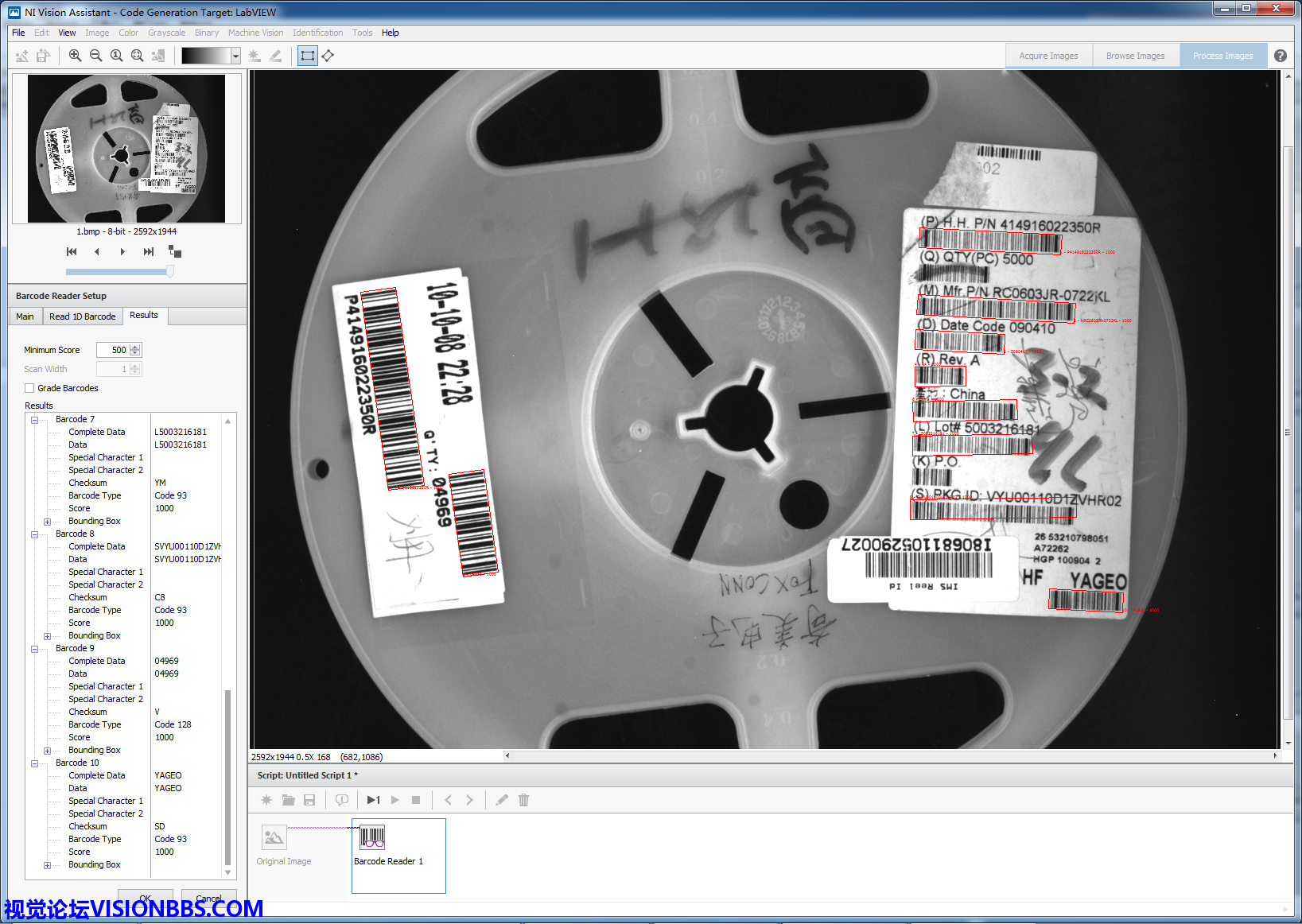Viewport: 1302px width, 924px height.
Task: Click the Zoom In magnifier icon
Action: point(75,56)
